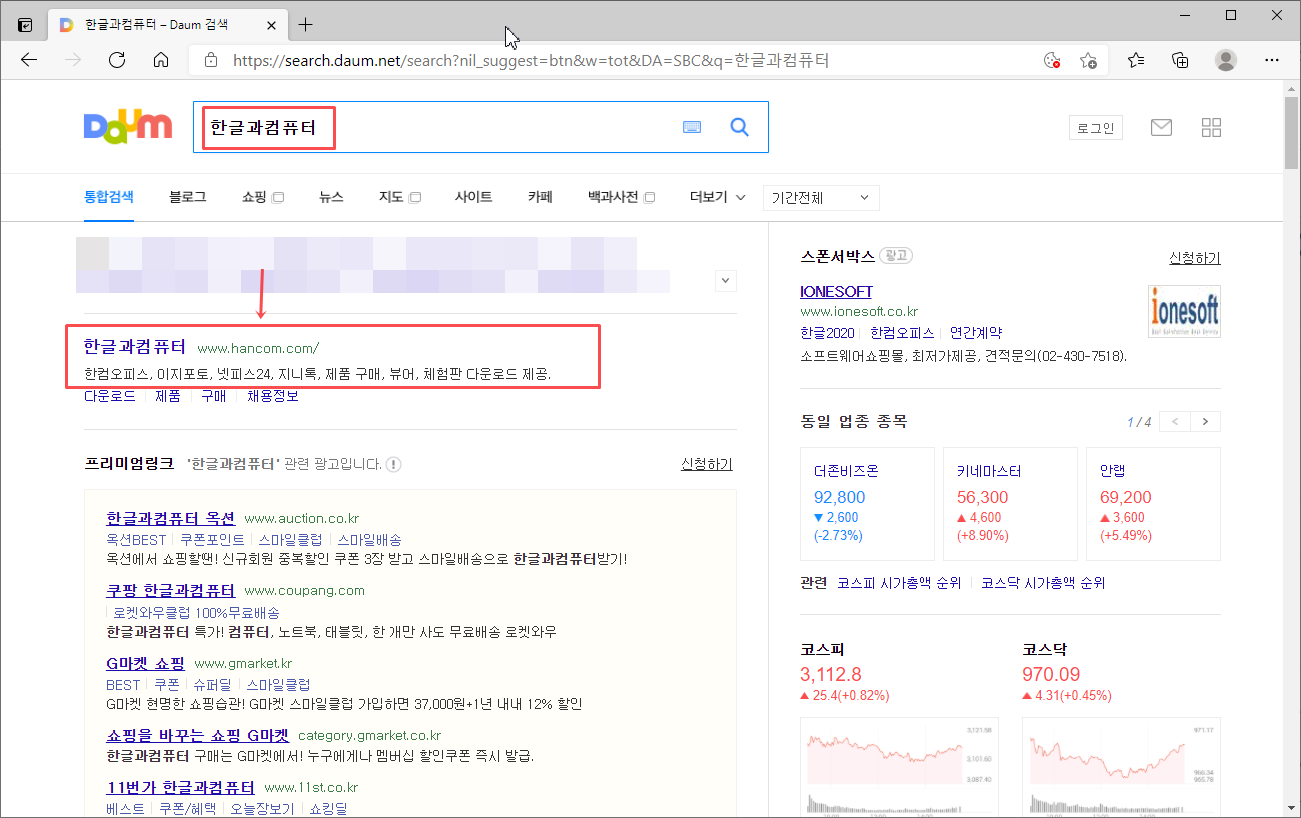The image size is (1301, 818).
Task: Open the 쿠팡 한글과컴퓨터 ad link
Action: click(171, 590)
